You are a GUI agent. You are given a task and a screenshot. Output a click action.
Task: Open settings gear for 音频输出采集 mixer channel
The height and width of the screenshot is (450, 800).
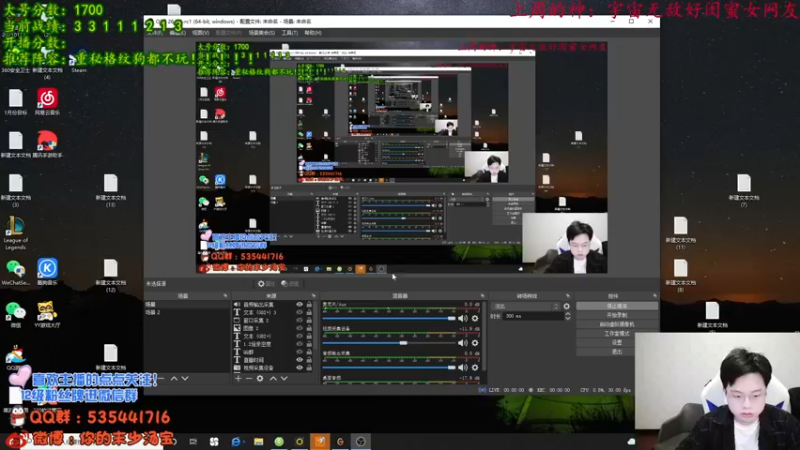pyautogui.click(x=475, y=367)
